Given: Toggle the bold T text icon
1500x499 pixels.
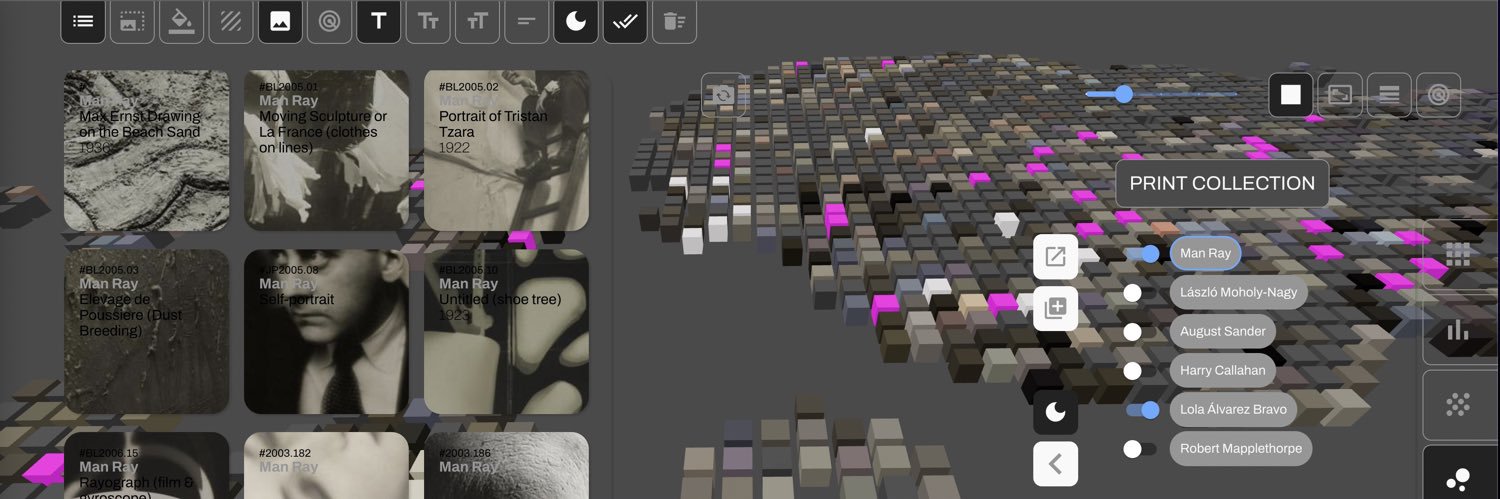Looking at the screenshot, I should pyautogui.click(x=379, y=21).
